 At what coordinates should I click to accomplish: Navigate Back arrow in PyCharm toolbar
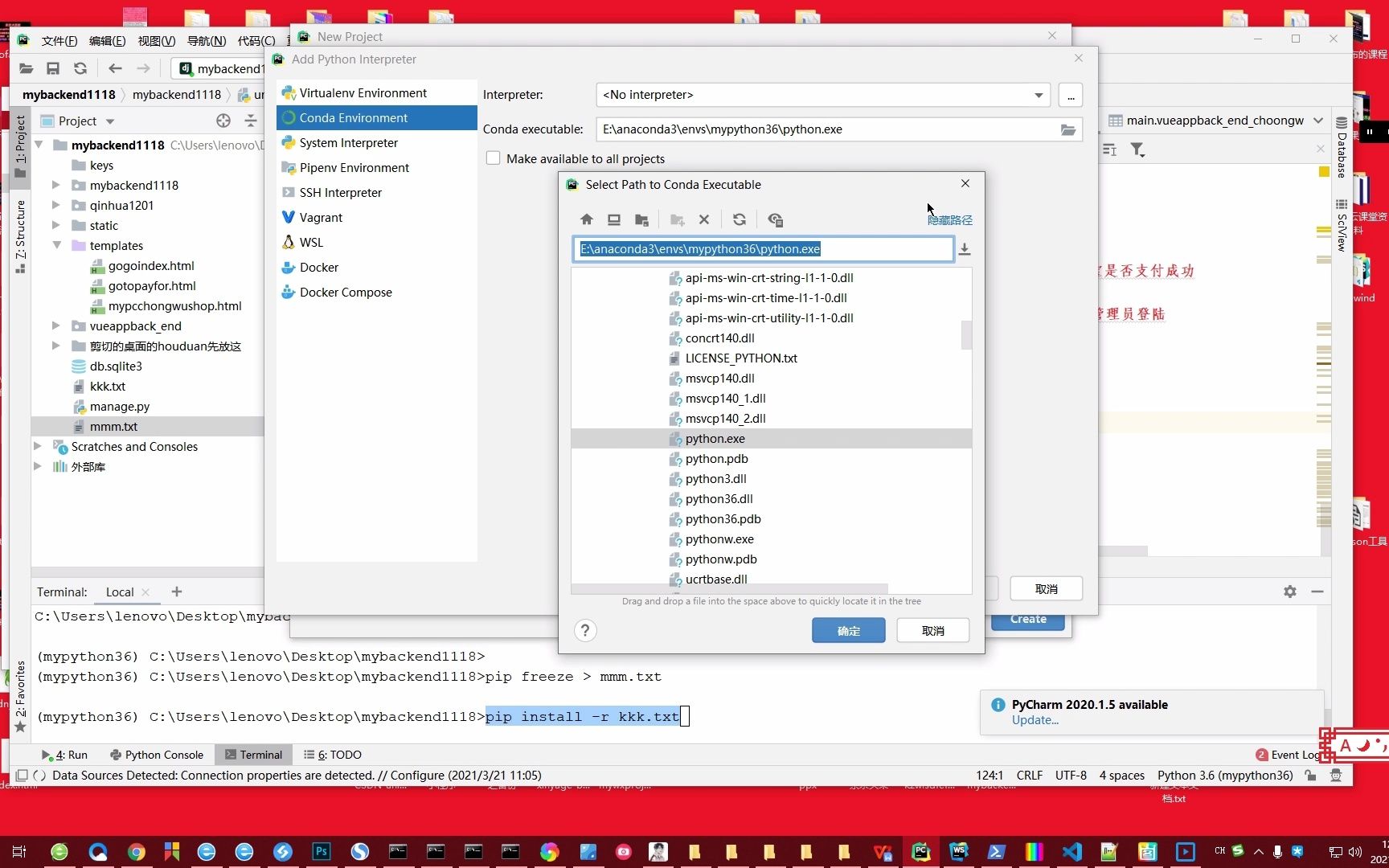point(115,68)
